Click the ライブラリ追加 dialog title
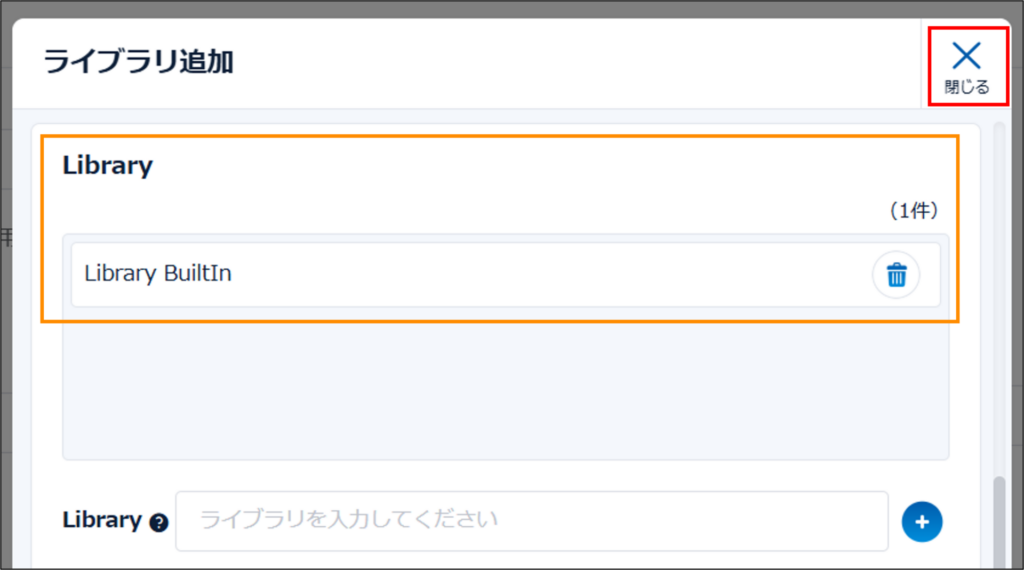 click(x=138, y=62)
